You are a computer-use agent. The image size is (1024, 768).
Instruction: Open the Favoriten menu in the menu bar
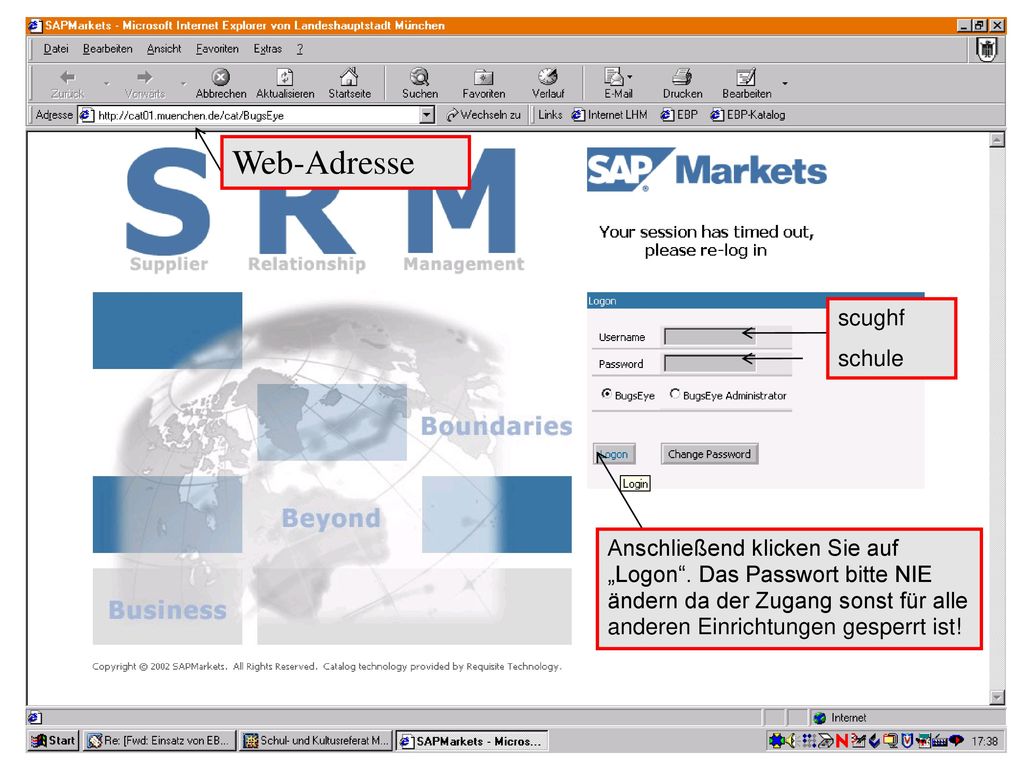click(x=217, y=49)
